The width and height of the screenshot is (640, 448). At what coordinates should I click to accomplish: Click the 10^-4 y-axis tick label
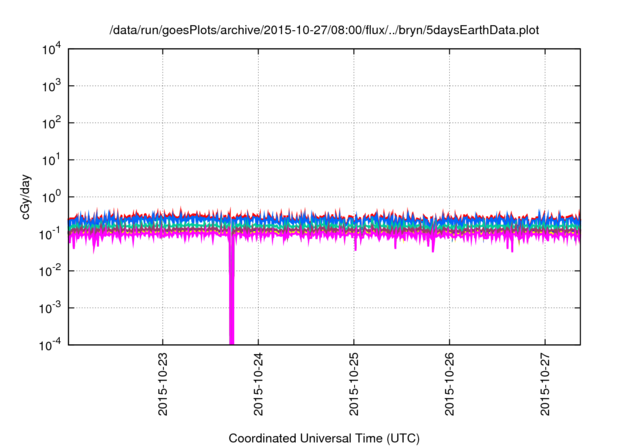pos(50,346)
